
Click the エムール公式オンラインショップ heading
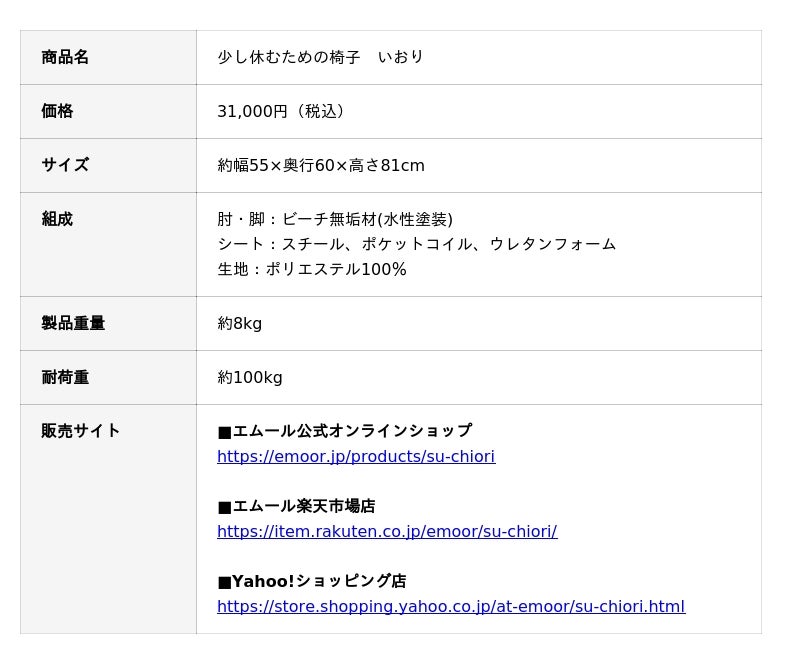345,431
